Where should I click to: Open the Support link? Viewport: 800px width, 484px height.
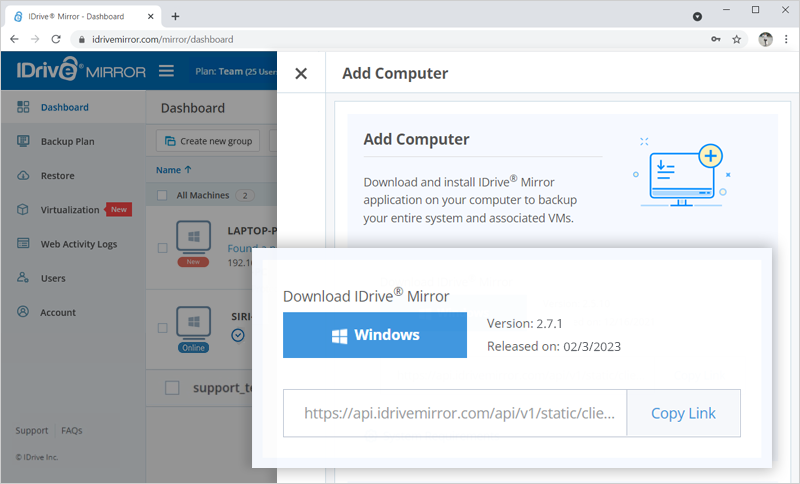[x=32, y=430]
